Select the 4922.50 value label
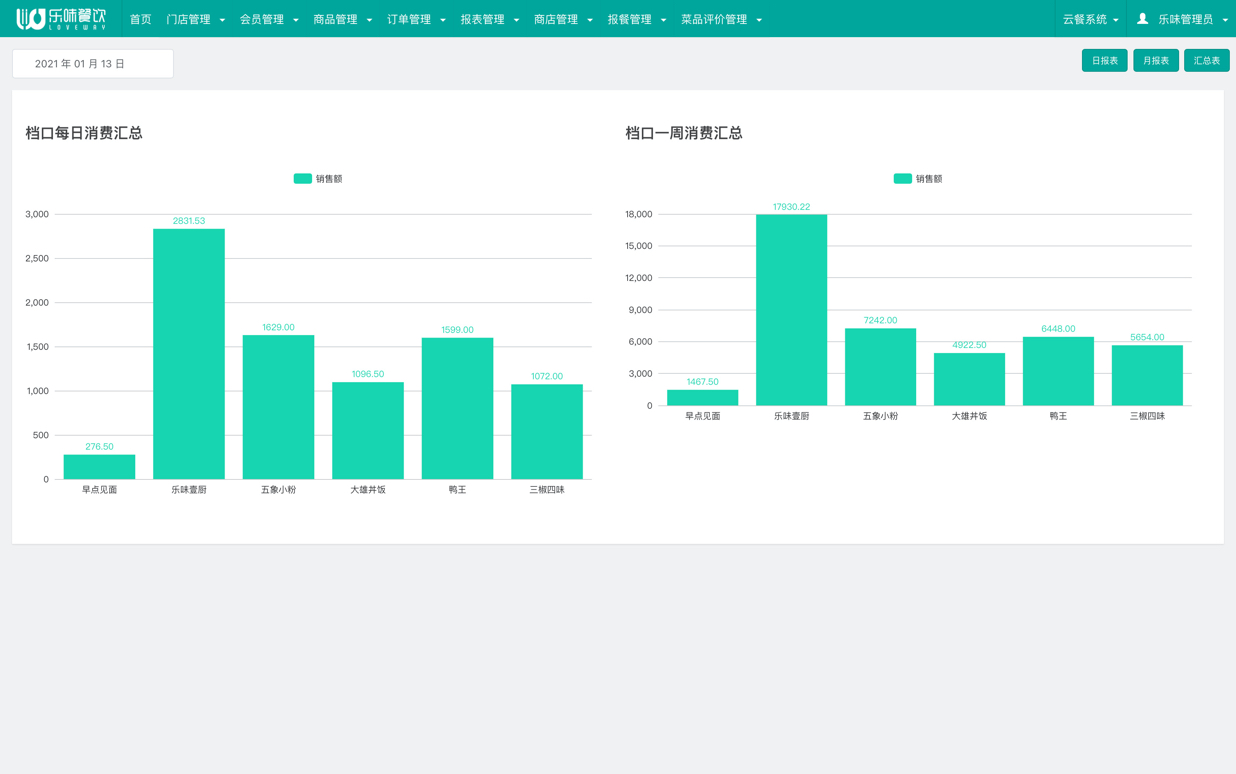 (969, 345)
